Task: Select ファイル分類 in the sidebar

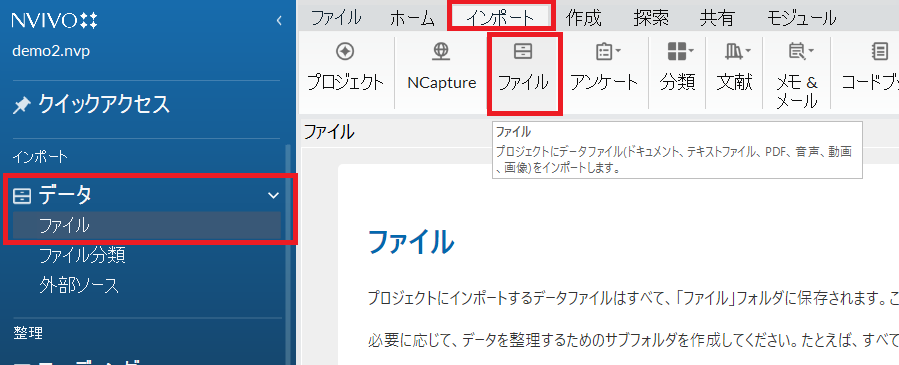Action: [x=82, y=256]
